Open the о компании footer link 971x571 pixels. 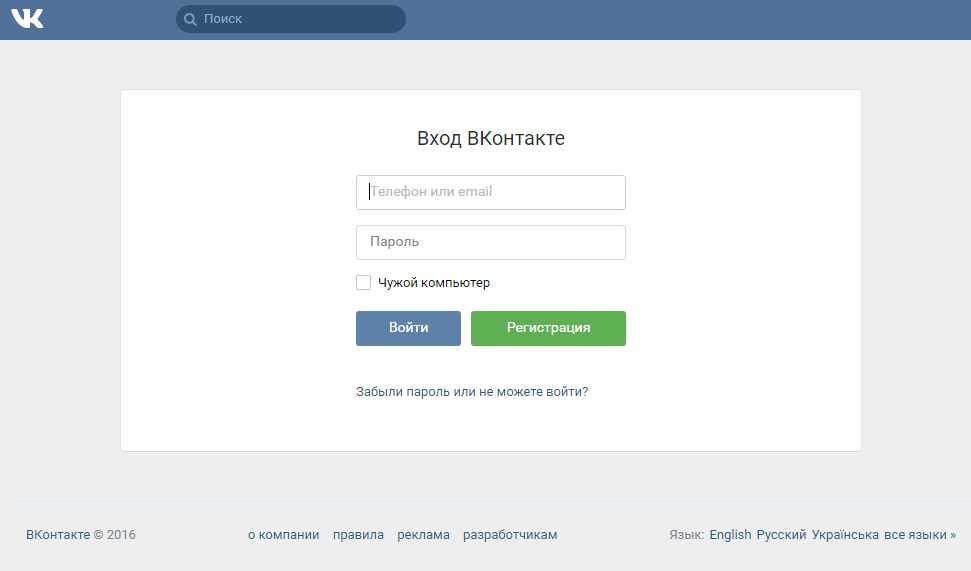284,535
